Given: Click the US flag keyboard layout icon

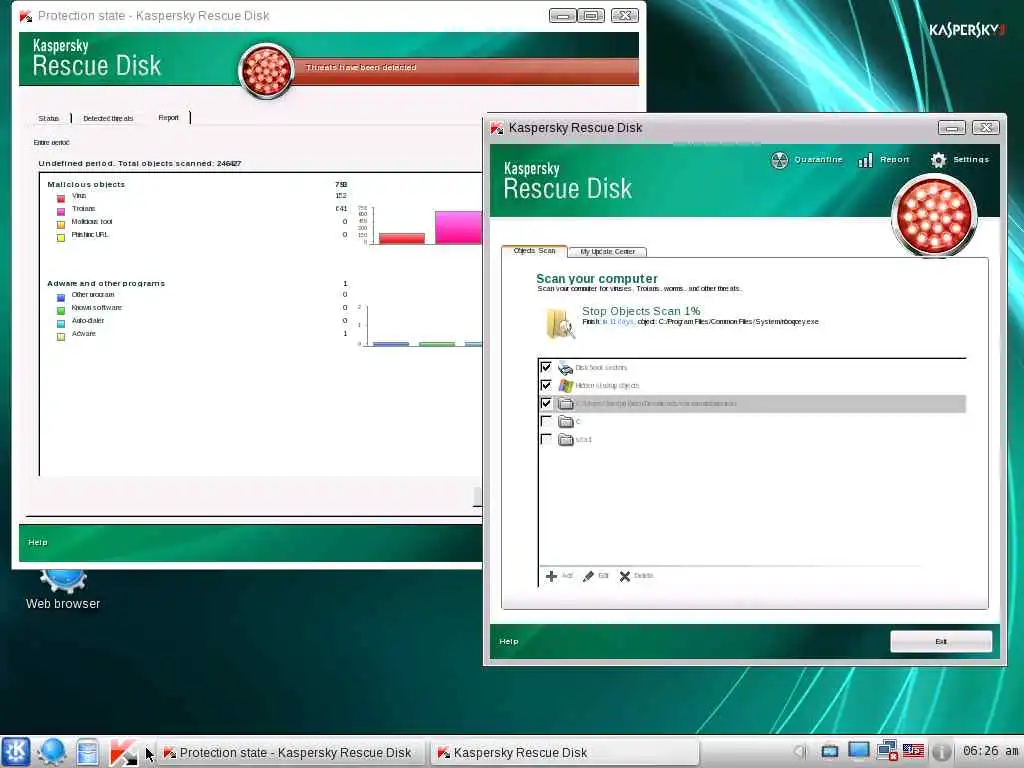Looking at the screenshot, I should click(914, 752).
